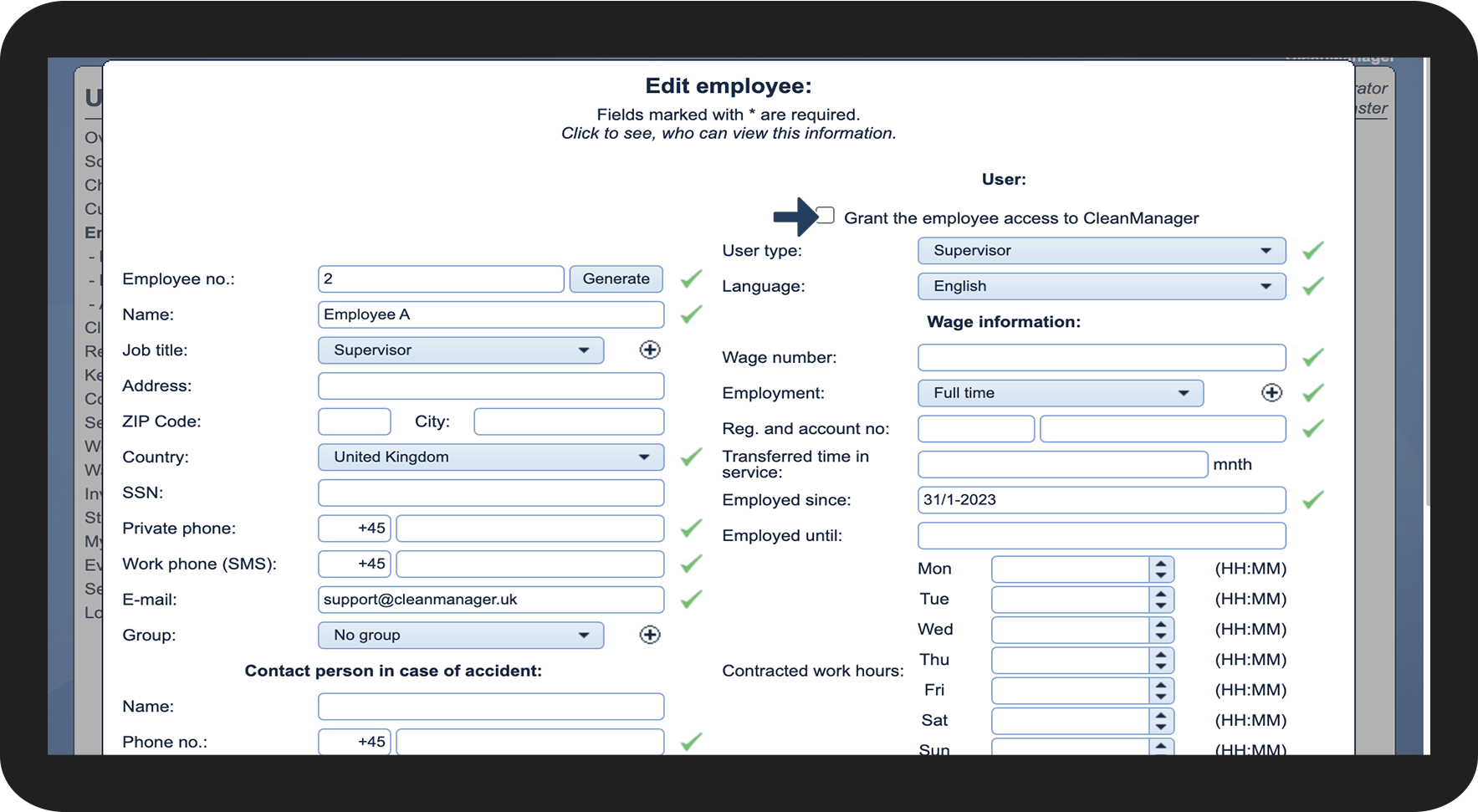Screen dimensions: 1478x812
Task: Open the Job title dropdown
Action: click(460, 350)
